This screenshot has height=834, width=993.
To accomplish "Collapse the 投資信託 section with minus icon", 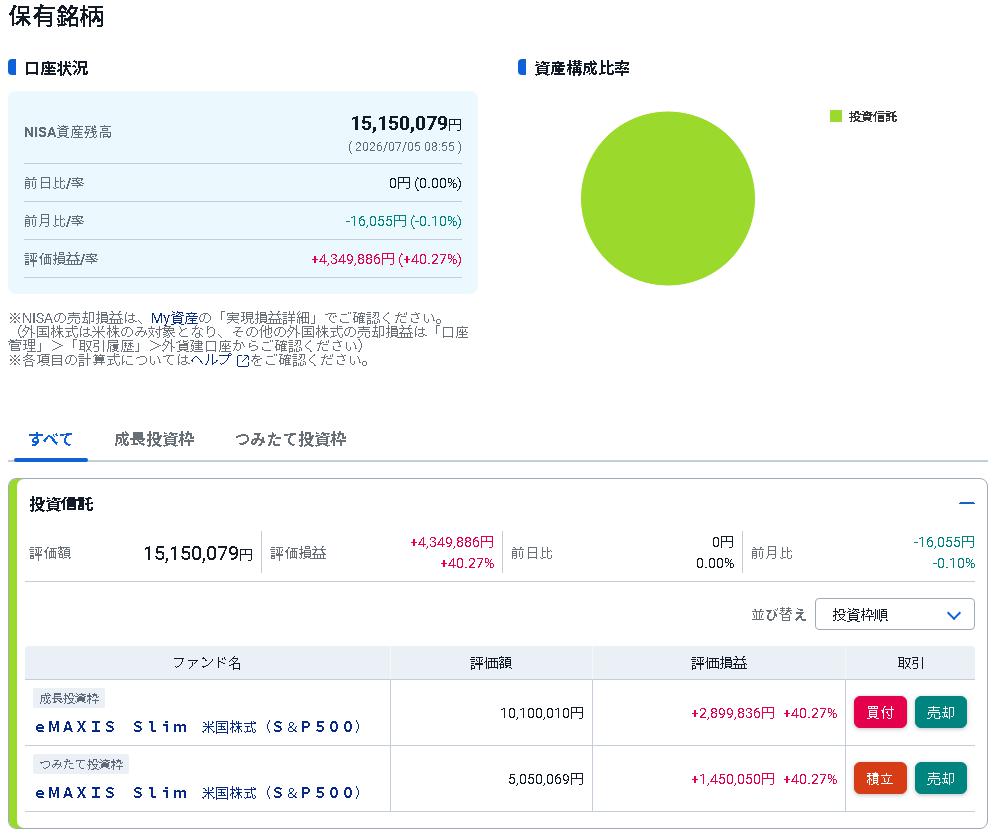I will pyautogui.click(x=966, y=503).
